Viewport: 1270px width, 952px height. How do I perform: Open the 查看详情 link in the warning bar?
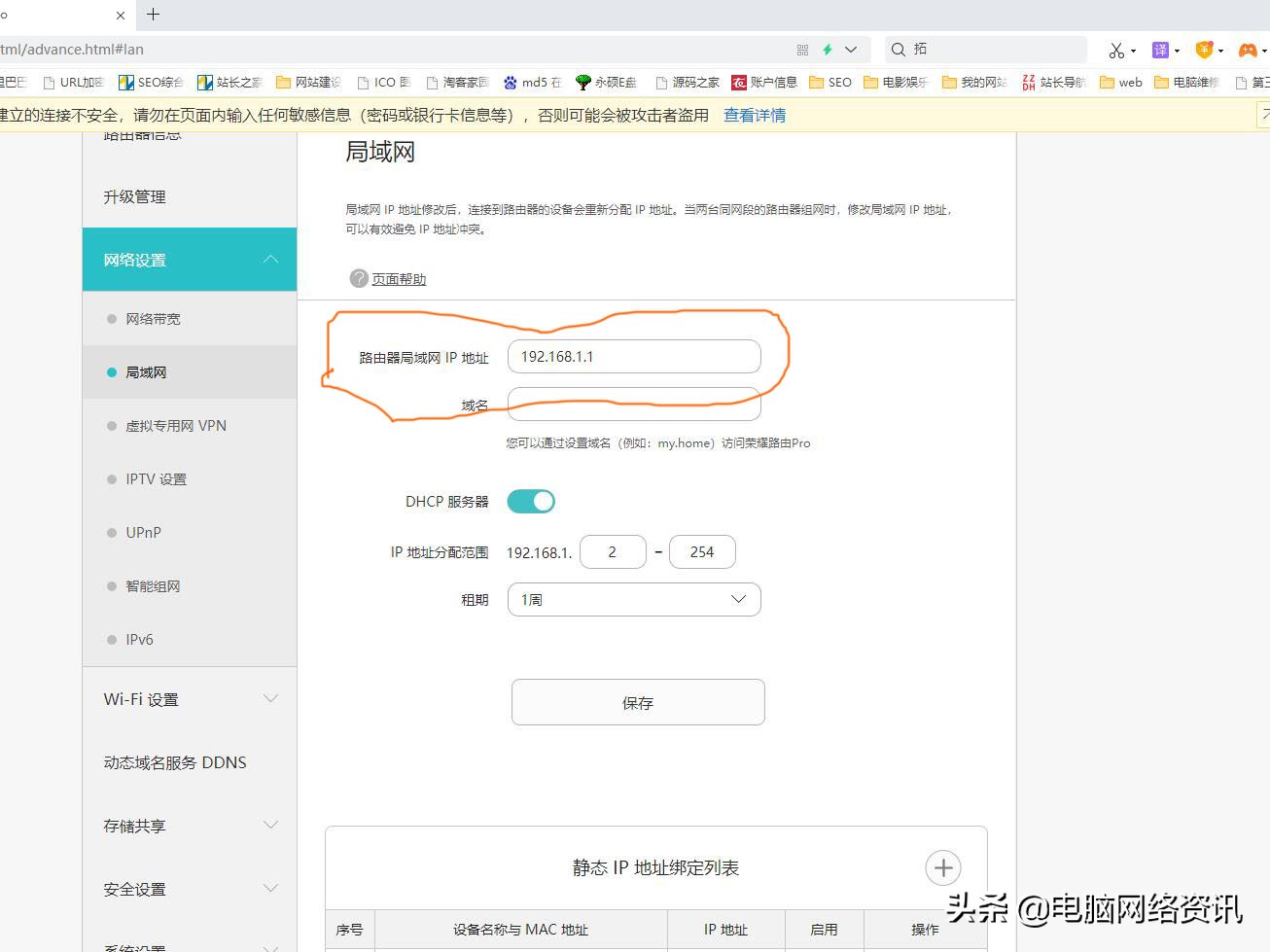tap(754, 115)
